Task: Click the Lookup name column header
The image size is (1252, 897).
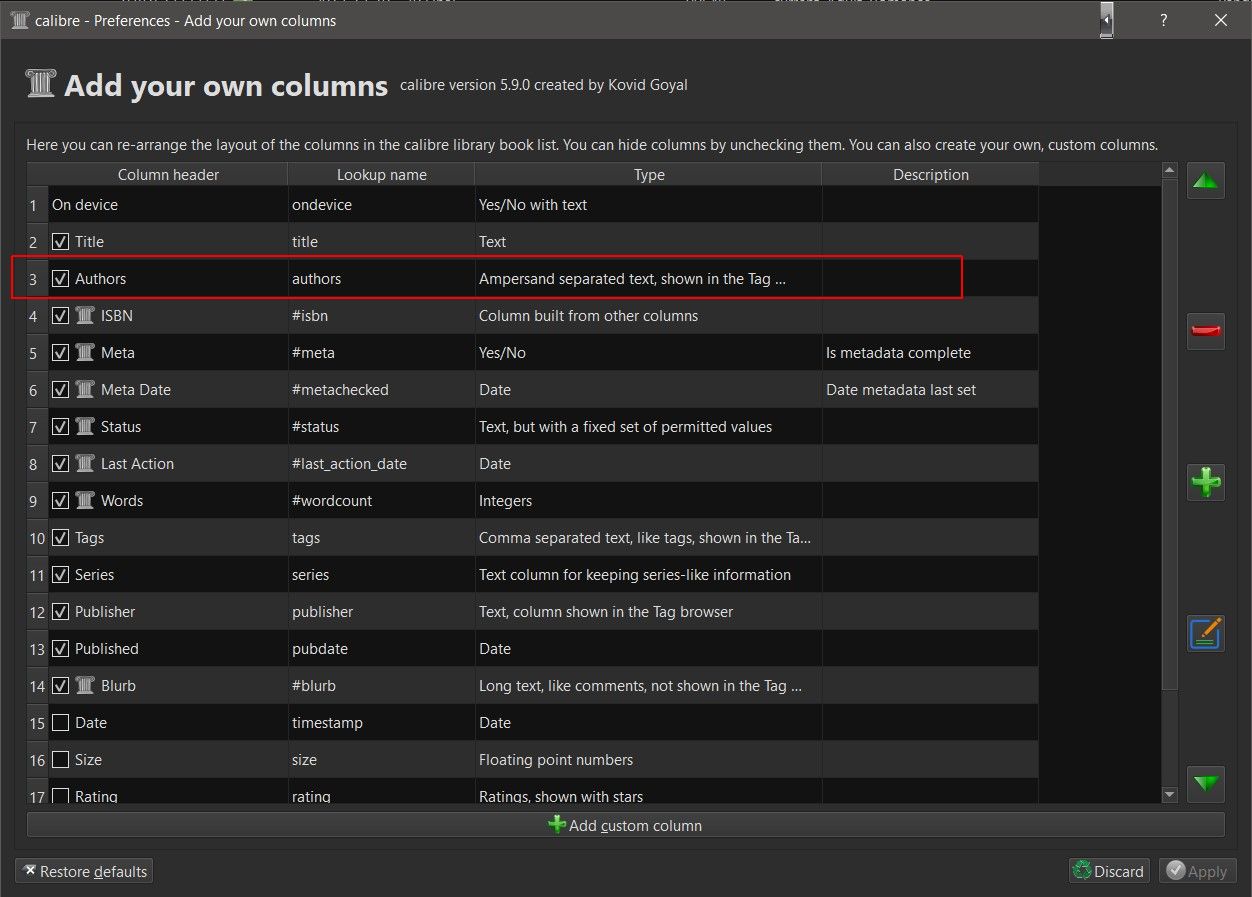Action: point(381,175)
